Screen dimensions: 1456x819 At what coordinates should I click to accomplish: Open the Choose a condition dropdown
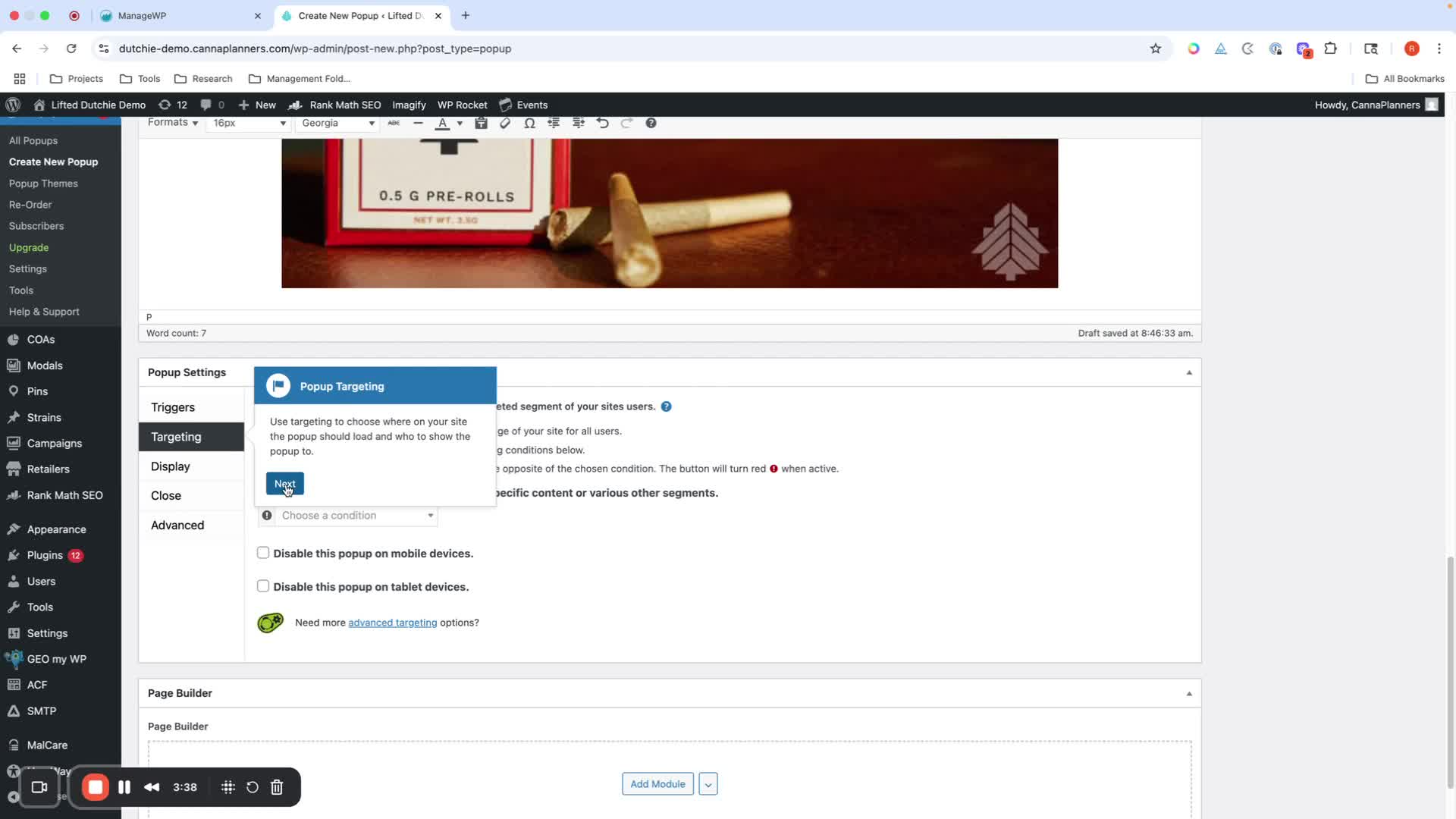tap(356, 516)
